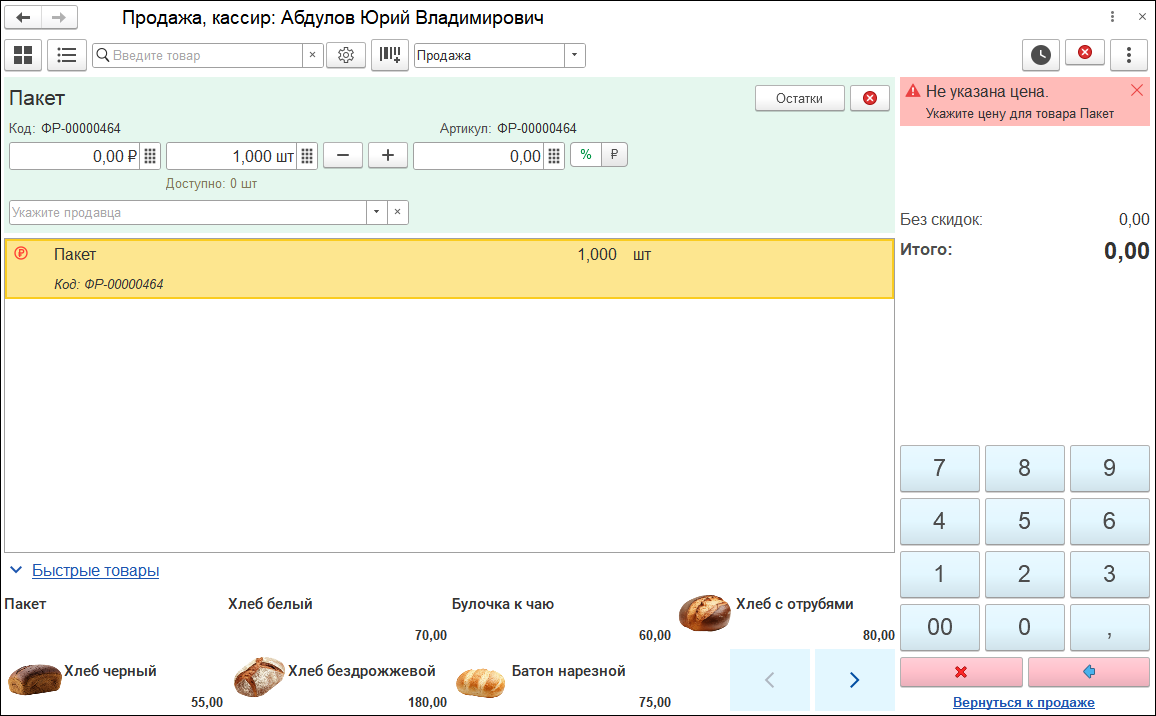Go forward with the right arrow button

(59, 18)
